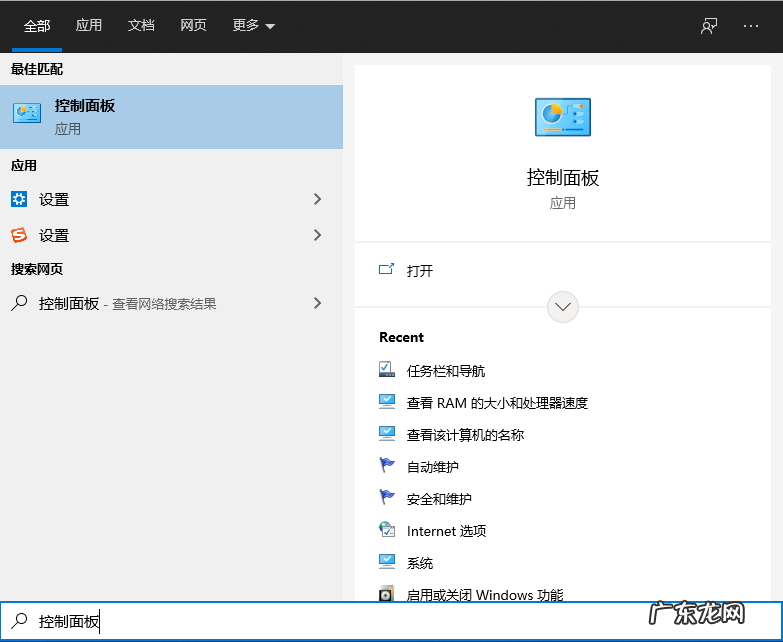Click the feedback person icon
The width and height of the screenshot is (783, 642).
(709, 26)
